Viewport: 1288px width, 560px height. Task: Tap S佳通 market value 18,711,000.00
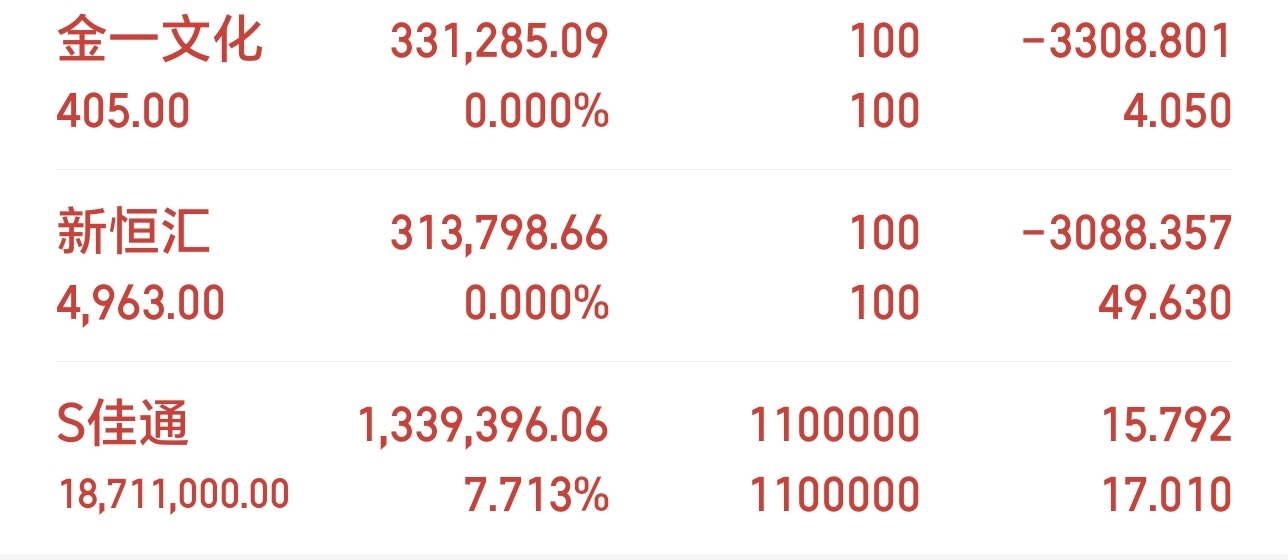(x=173, y=493)
